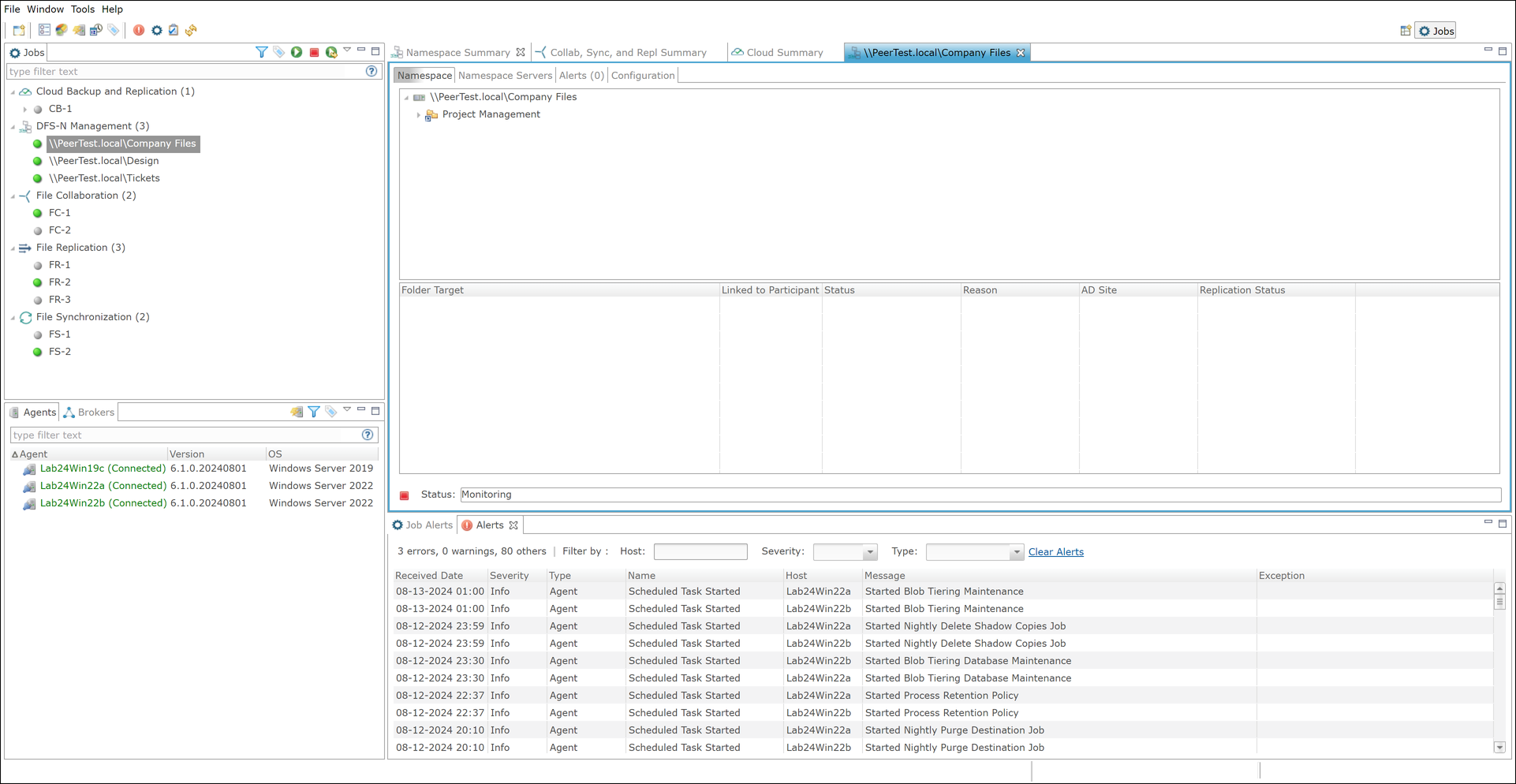Click the new job icon in main toolbar
This screenshot has height=784, width=1516.
[19, 31]
